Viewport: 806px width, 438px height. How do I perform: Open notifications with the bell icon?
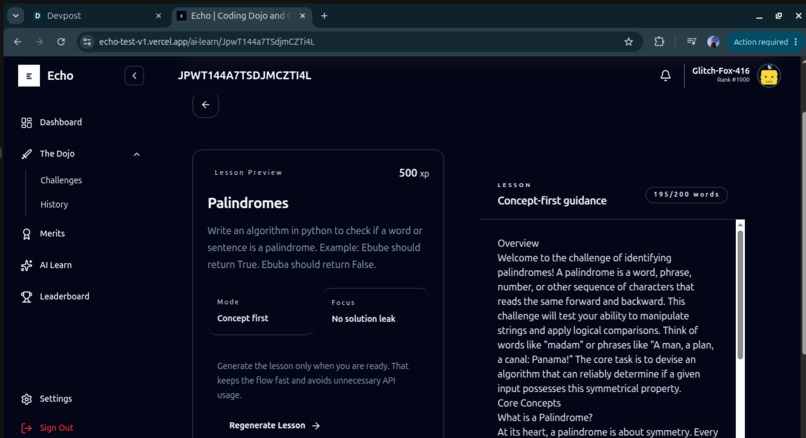(665, 76)
